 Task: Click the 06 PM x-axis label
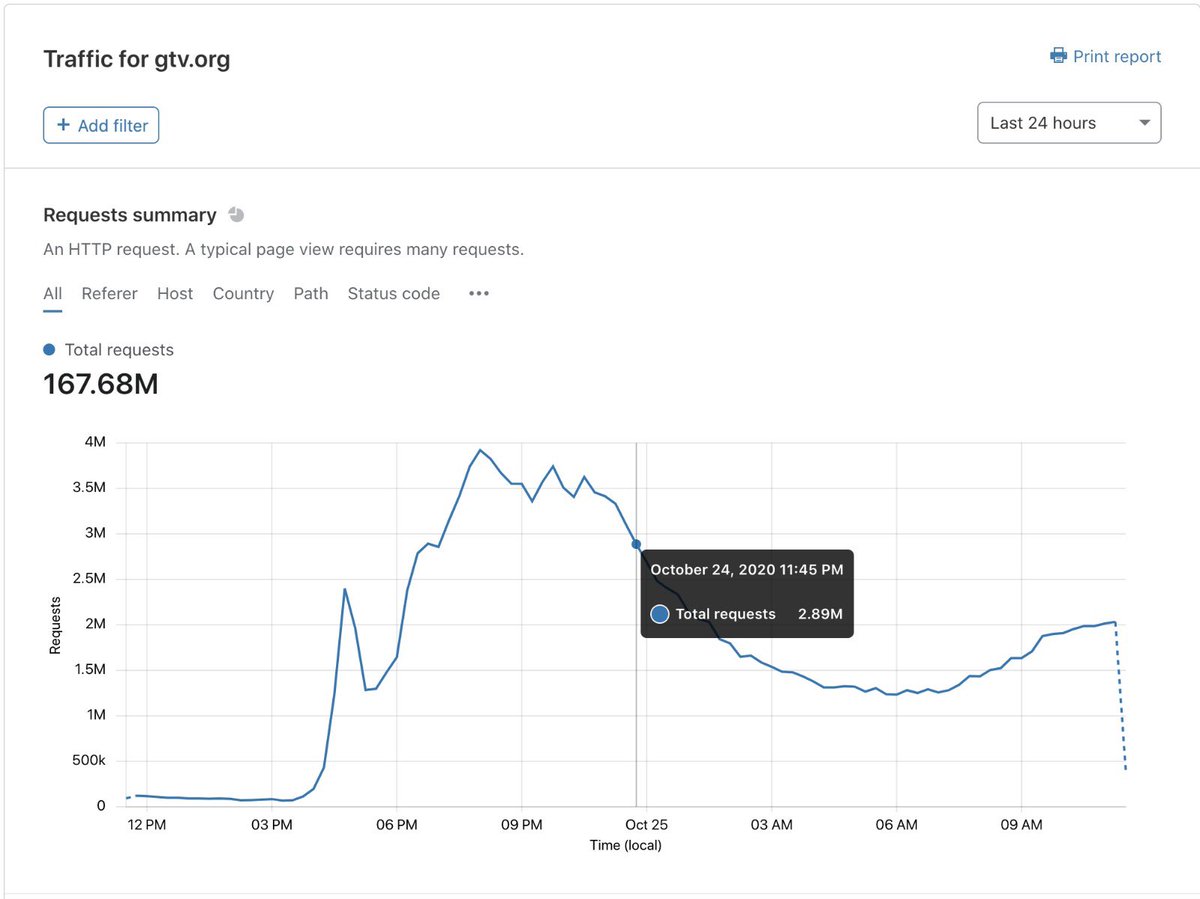397,825
